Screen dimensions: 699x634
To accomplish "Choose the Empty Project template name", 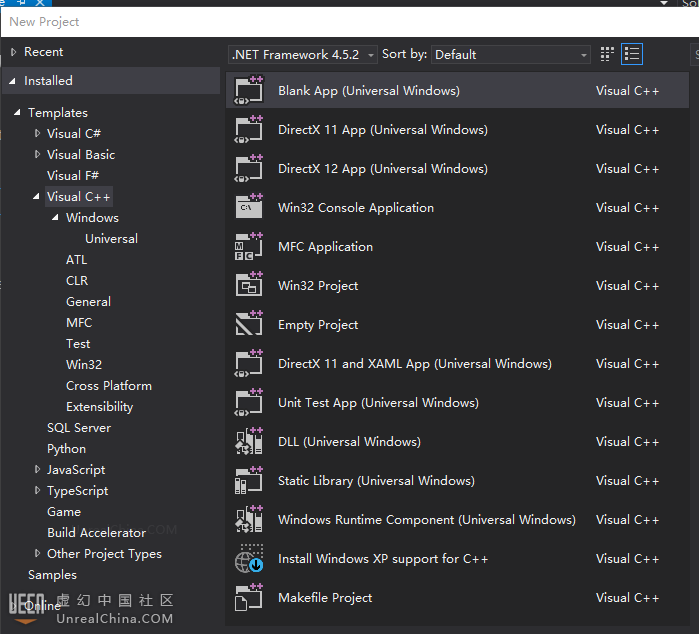I will click(318, 325).
